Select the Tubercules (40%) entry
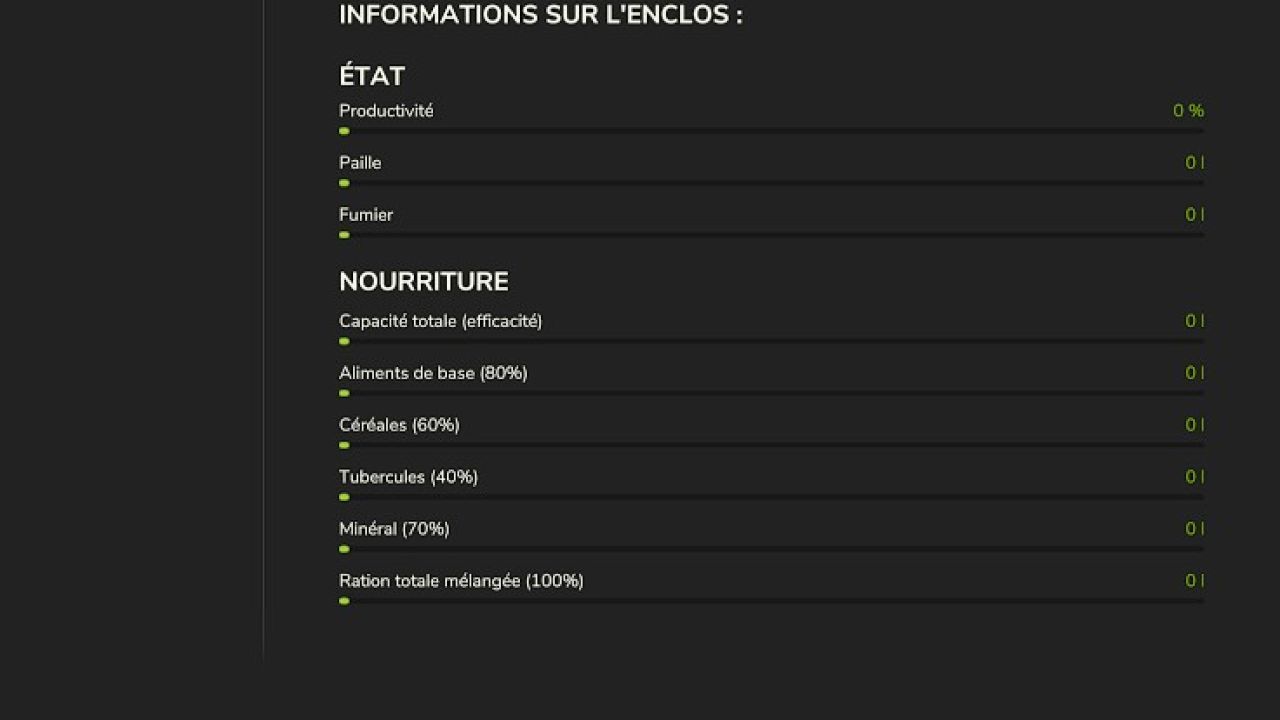 pos(408,477)
